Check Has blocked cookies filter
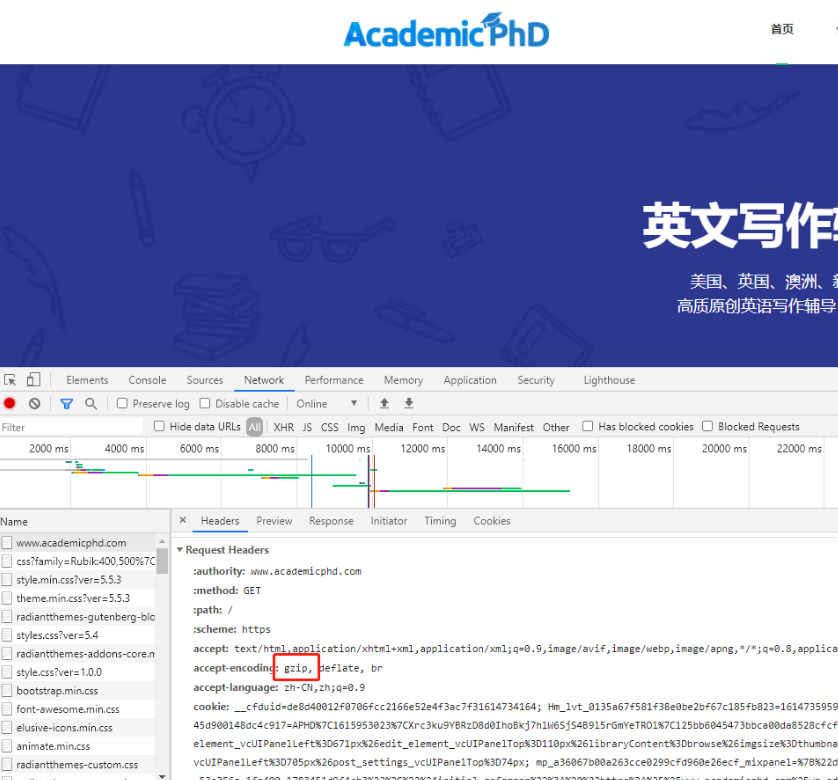The height and width of the screenshot is (780, 838). tap(588, 426)
